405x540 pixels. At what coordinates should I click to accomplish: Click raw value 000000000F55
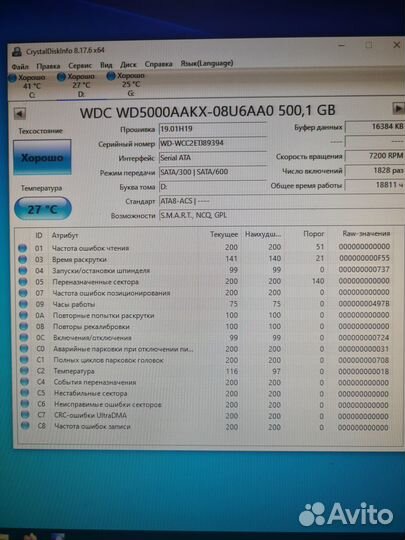[364, 258]
